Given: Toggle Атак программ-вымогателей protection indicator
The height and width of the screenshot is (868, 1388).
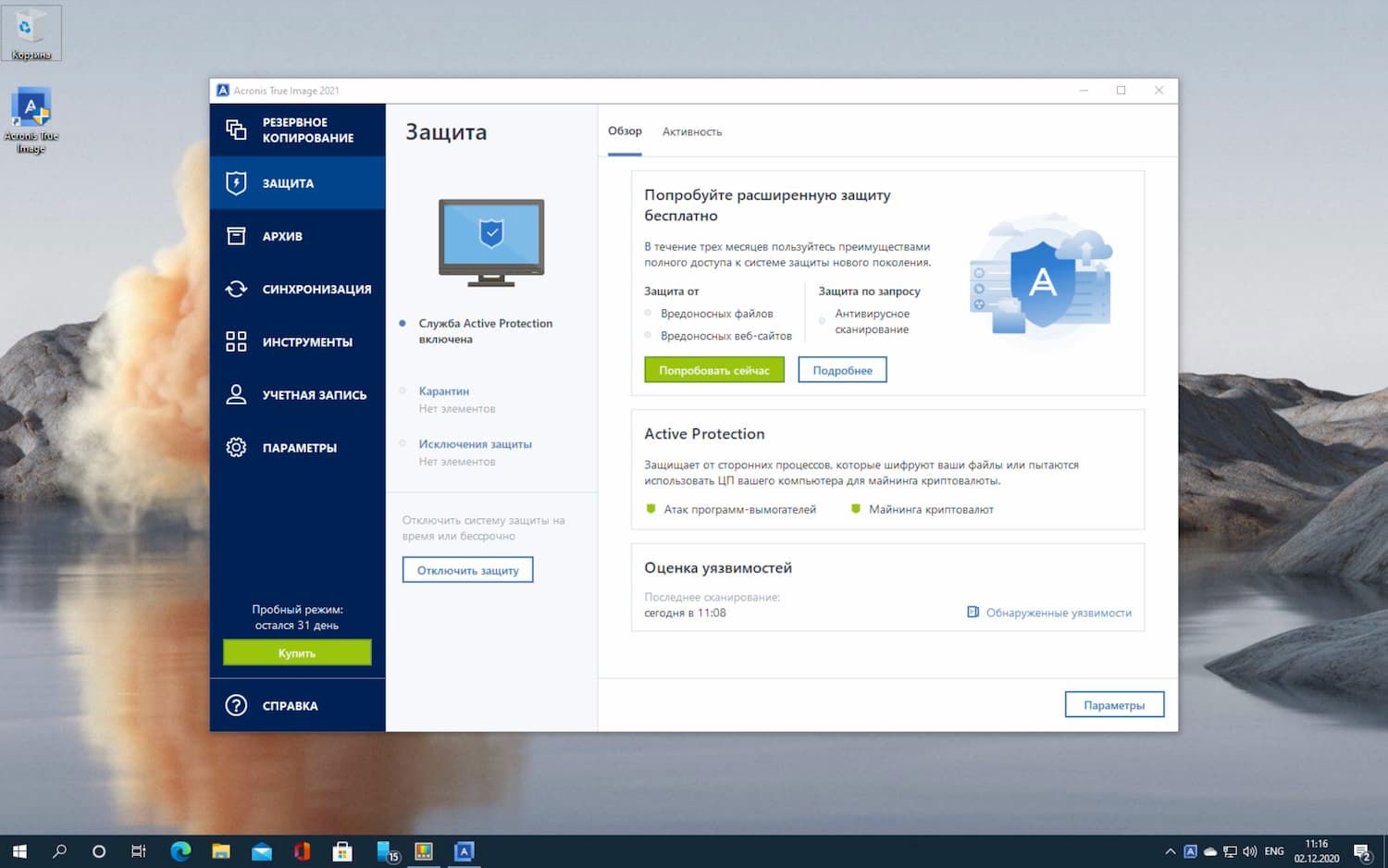Looking at the screenshot, I should (x=651, y=509).
